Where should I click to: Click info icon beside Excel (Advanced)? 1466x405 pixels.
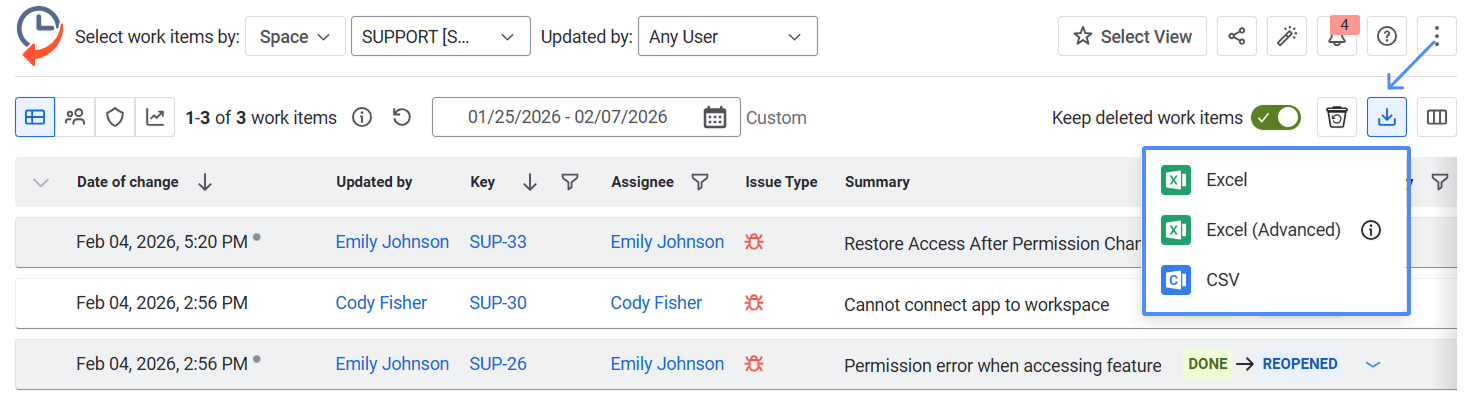point(1371,230)
